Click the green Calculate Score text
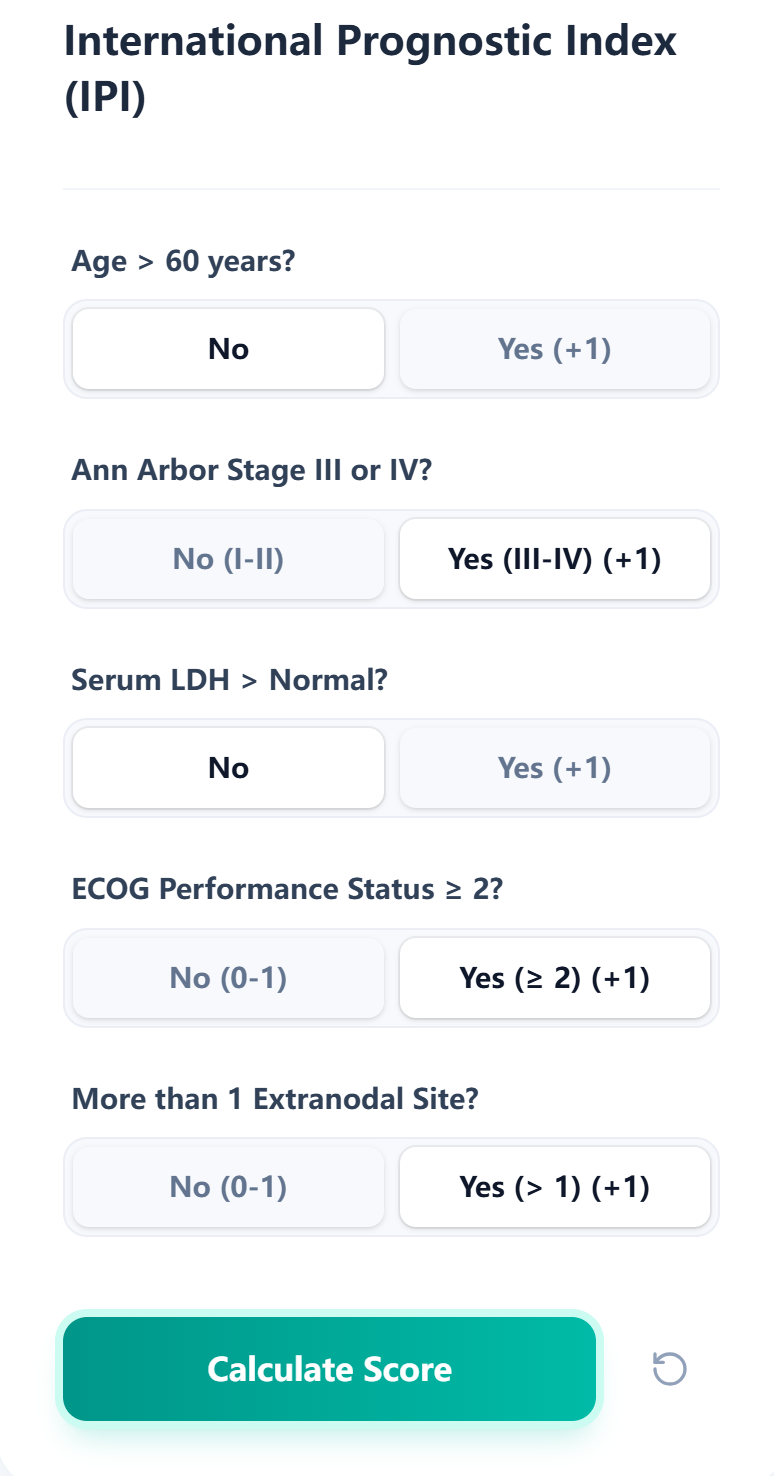The height and width of the screenshot is (1476, 774). [x=329, y=1369]
